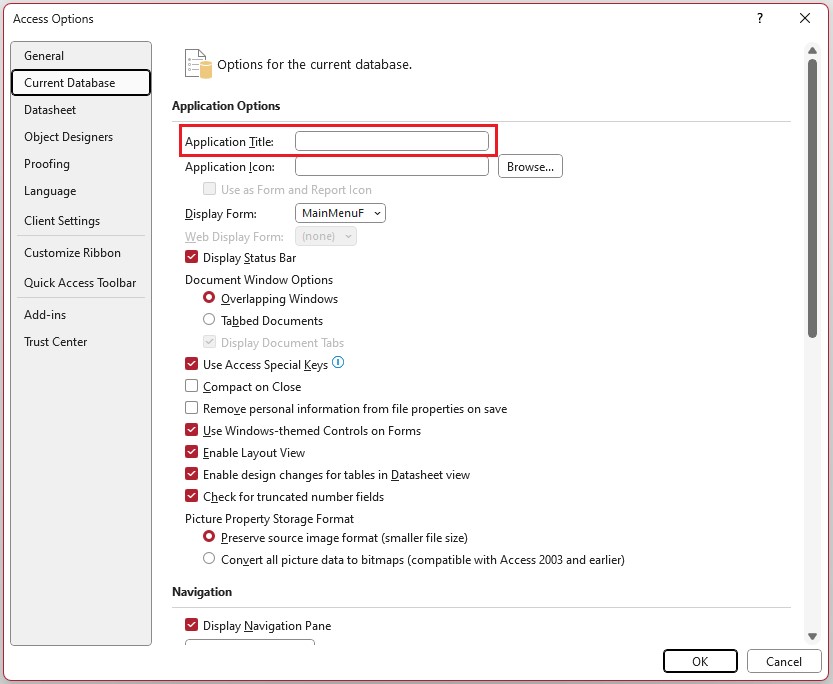Click the Help question mark icon

click(760, 18)
